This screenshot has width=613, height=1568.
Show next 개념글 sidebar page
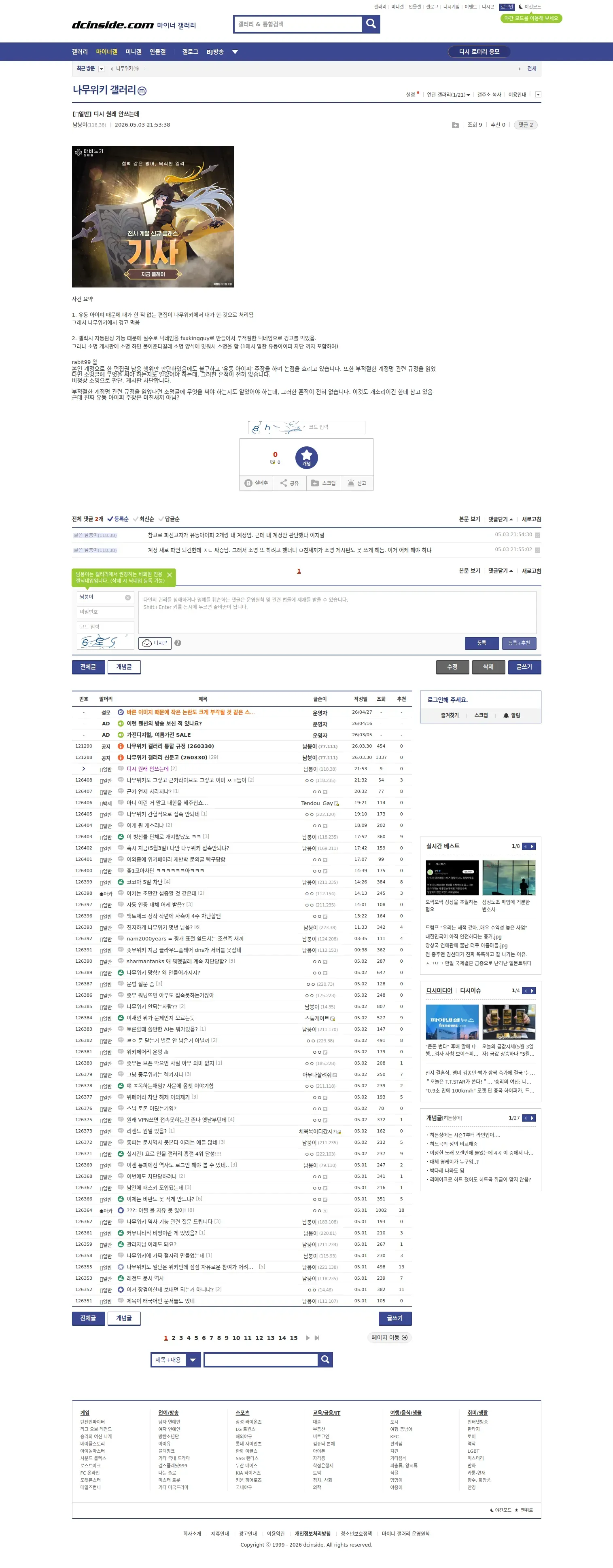point(532,1118)
